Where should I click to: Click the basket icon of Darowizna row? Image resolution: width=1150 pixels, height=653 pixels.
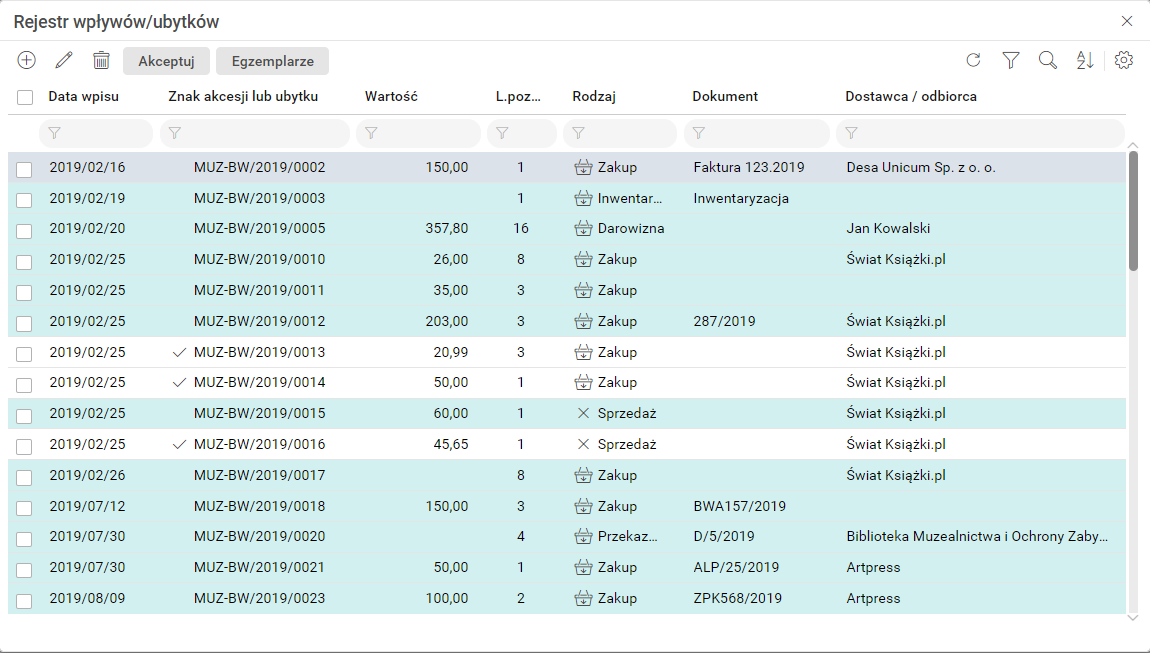(583, 228)
